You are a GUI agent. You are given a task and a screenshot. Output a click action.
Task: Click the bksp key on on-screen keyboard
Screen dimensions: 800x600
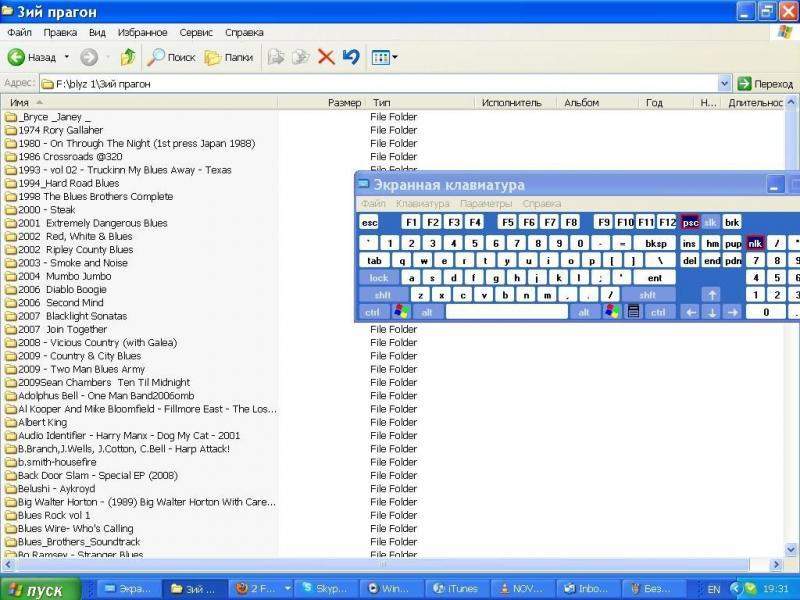(x=656, y=243)
